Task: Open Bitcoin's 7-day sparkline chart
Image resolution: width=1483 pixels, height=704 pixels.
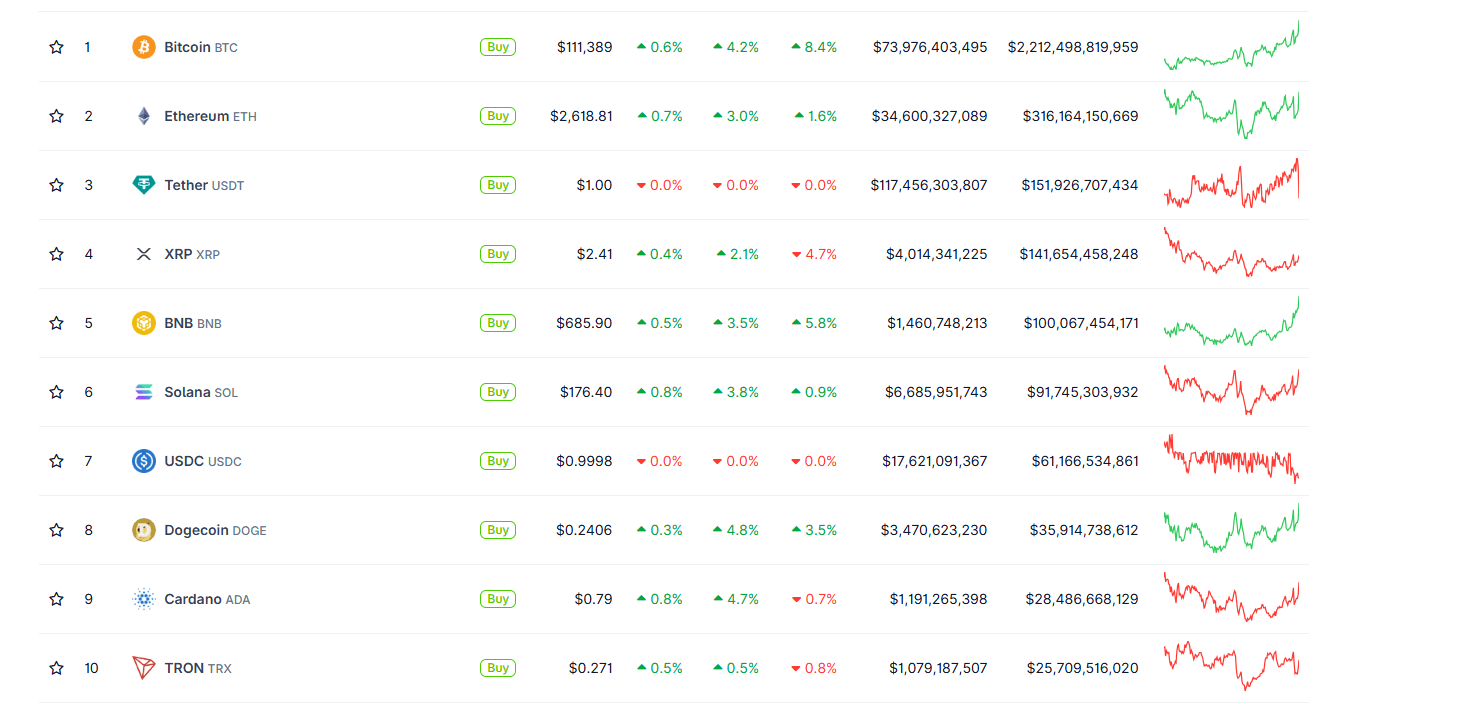Action: click(1232, 46)
